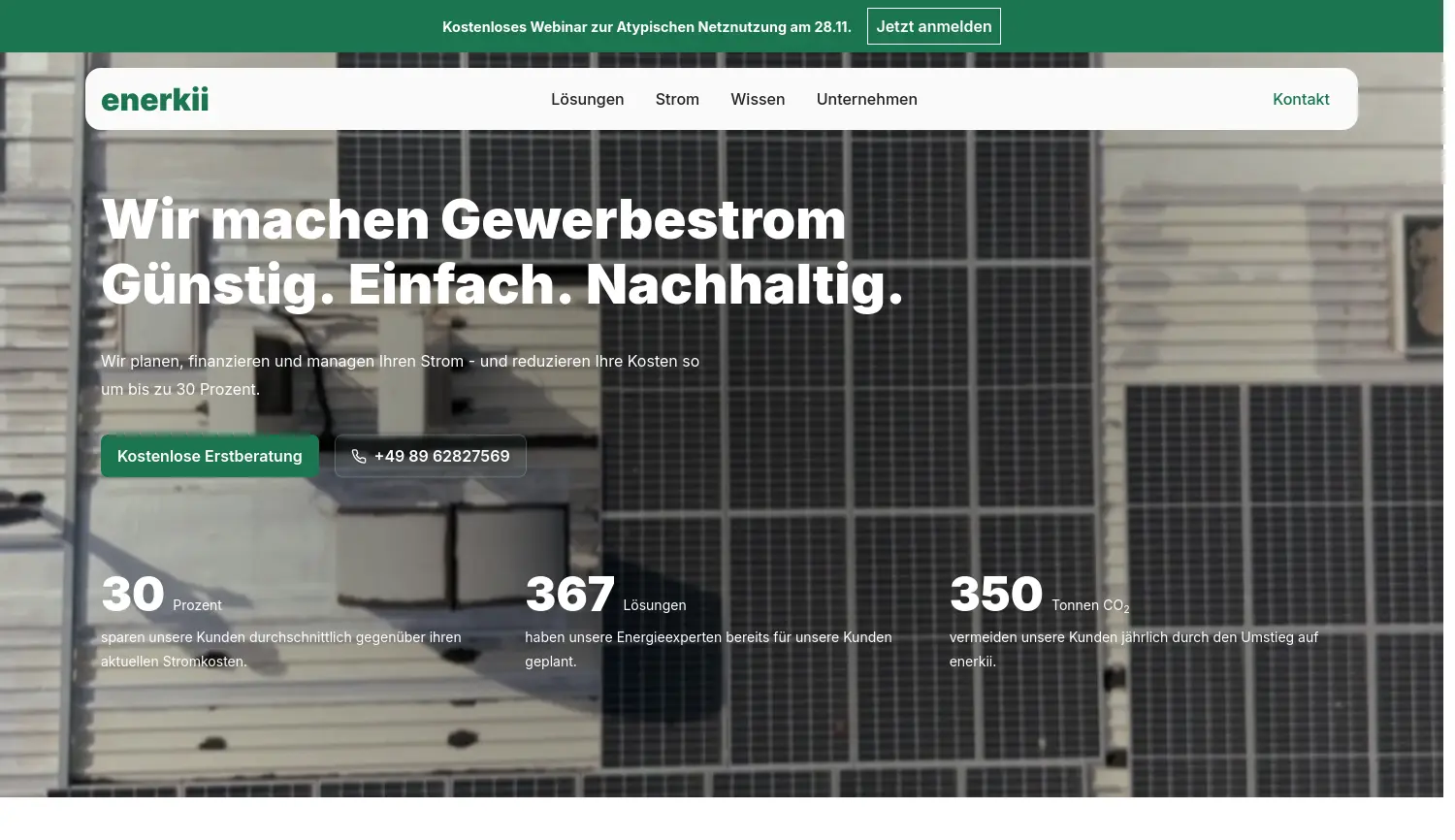Select the Wissen menu item

tap(758, 99)
